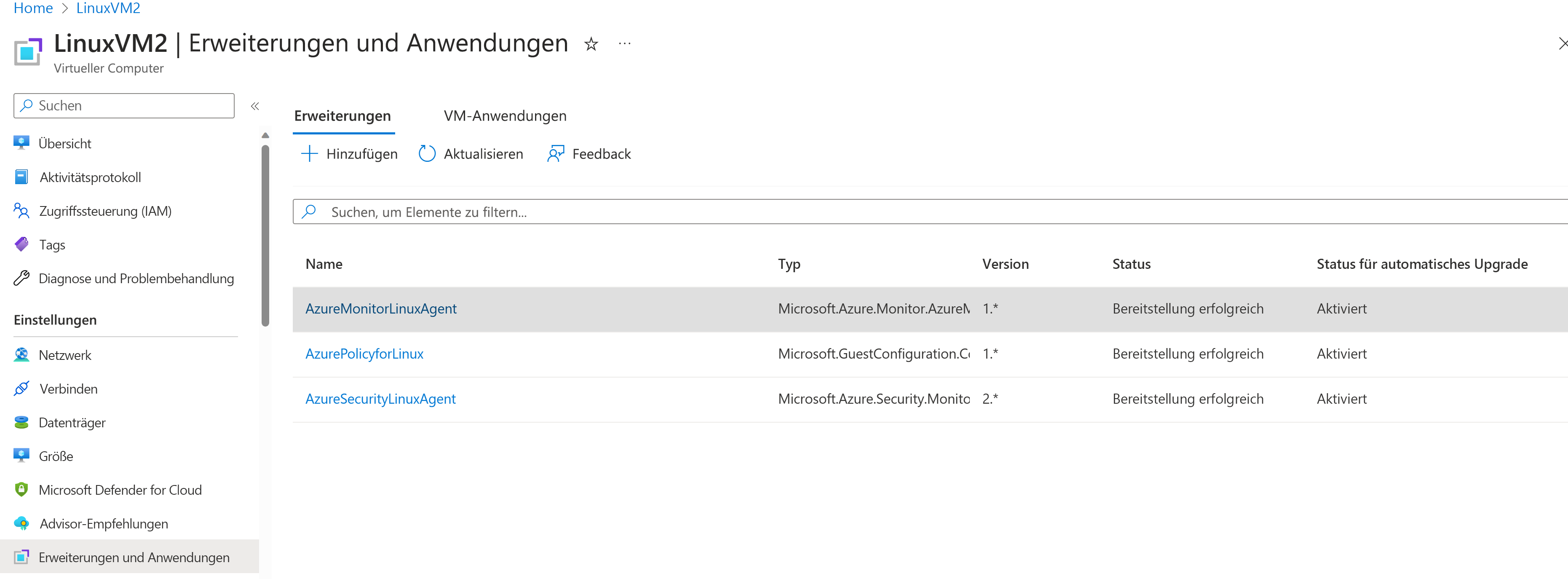The image size is (1568, 579).
Task: Click the plus icon for Hinzufügen
Action: (x=309, y=153)
